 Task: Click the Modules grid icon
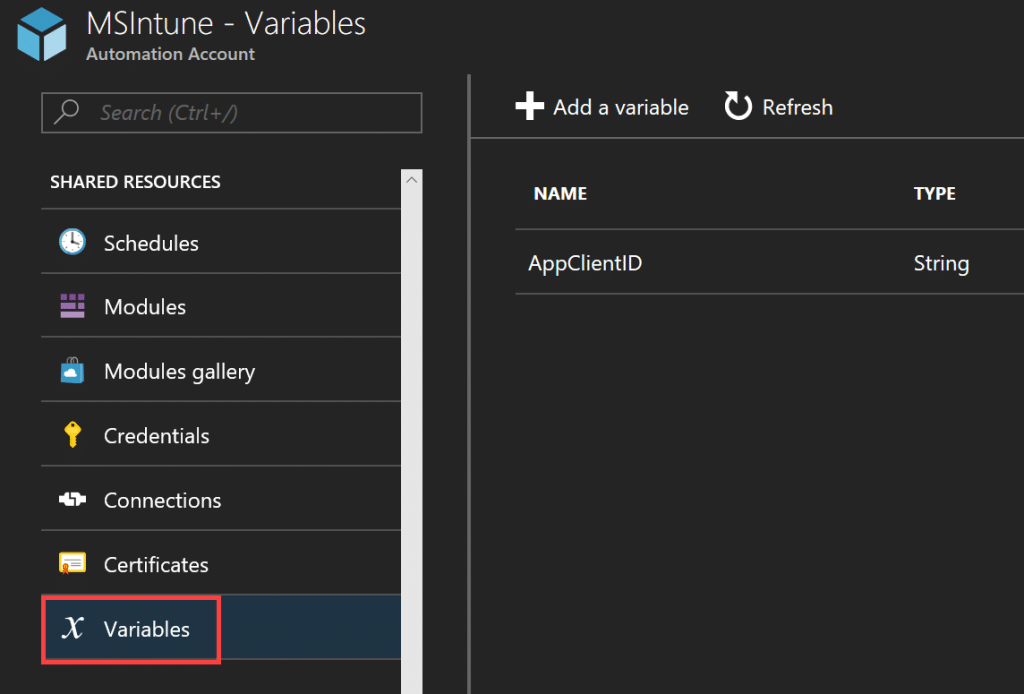(71, 306)
